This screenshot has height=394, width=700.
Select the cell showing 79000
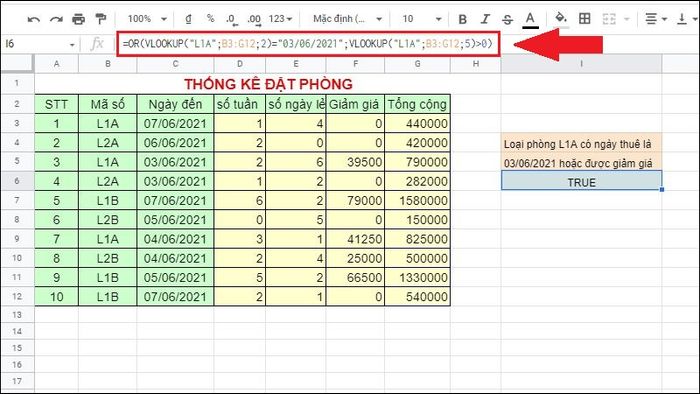[355, 200]
